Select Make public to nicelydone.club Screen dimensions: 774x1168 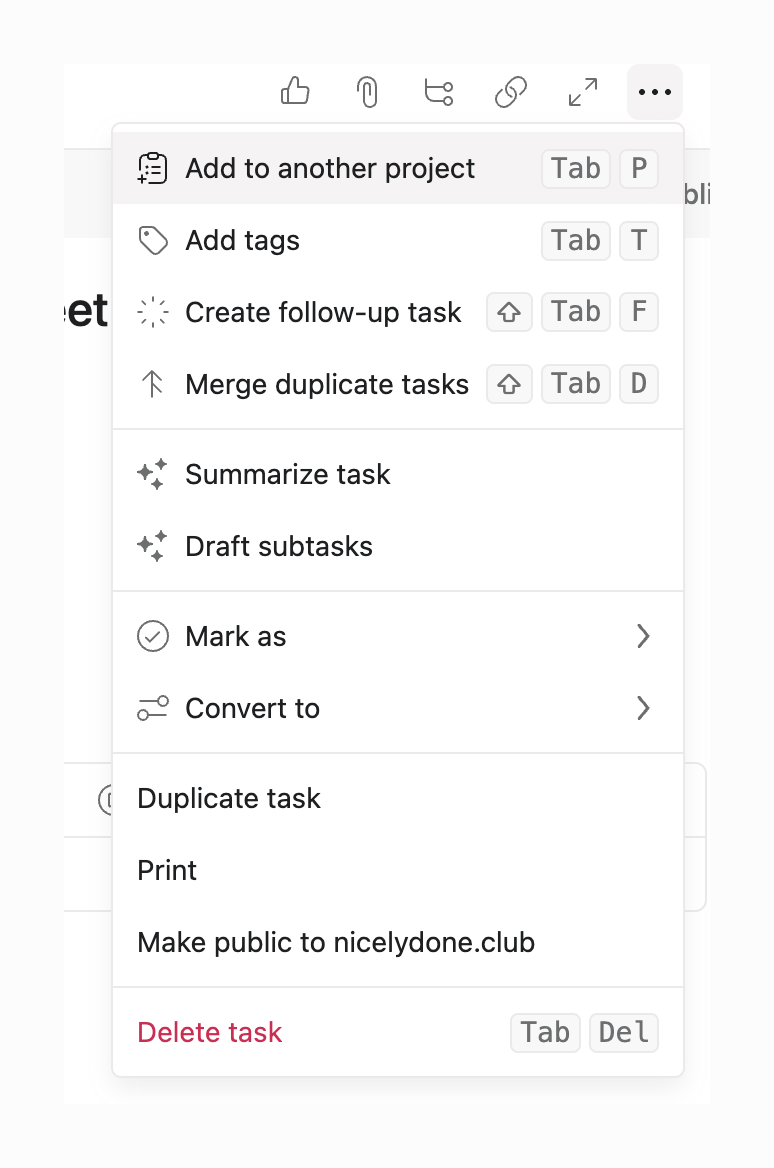coord(337,942)
